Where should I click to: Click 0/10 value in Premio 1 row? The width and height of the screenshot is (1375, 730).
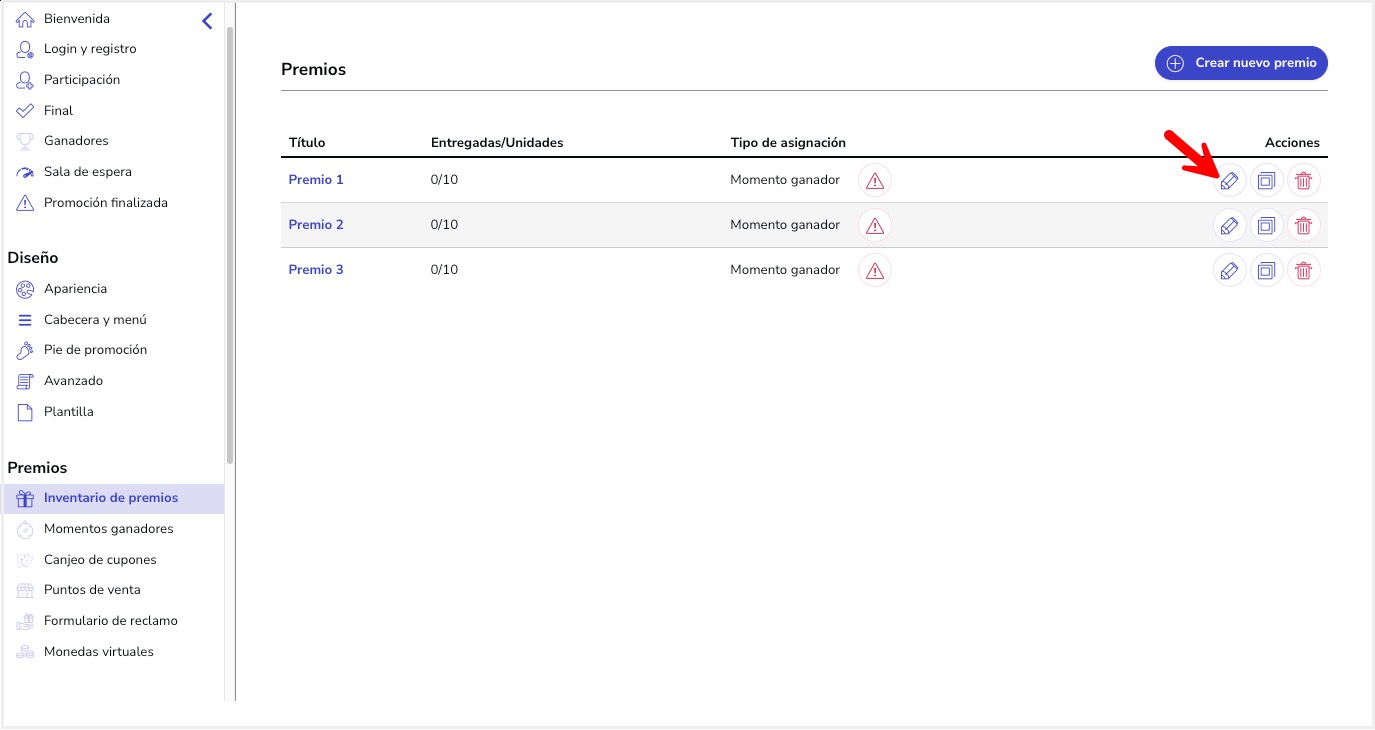click(x=444, y=180)
